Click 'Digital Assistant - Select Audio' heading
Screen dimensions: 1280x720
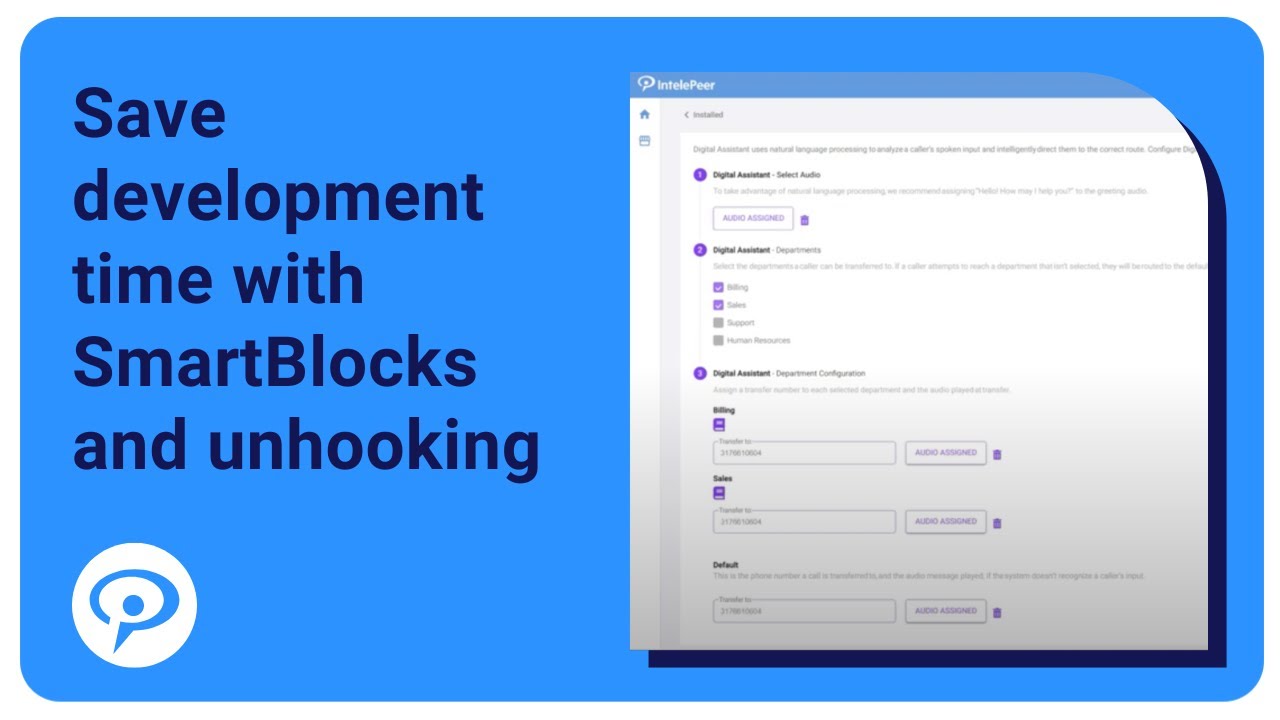click(766, 175)
